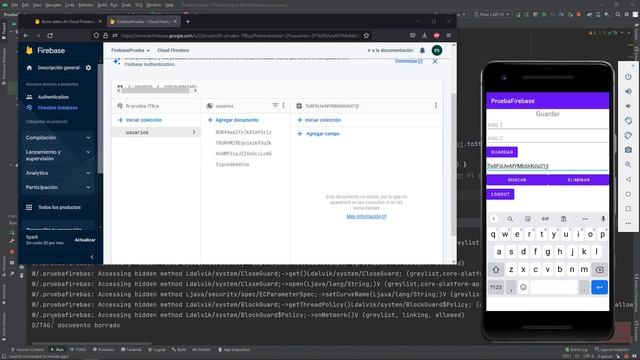Open the Run tab in Android Studio bottom bar
Image resolution: width=640 pixels, height=360 pixels.
coord(57,349)
